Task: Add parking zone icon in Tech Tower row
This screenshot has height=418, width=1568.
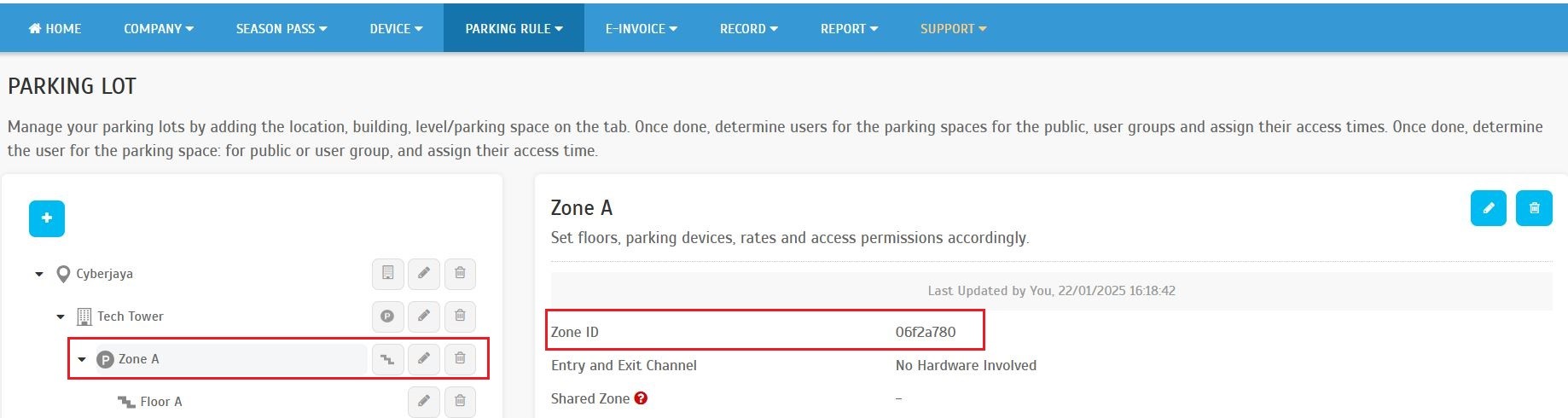Action: point(387,316)
